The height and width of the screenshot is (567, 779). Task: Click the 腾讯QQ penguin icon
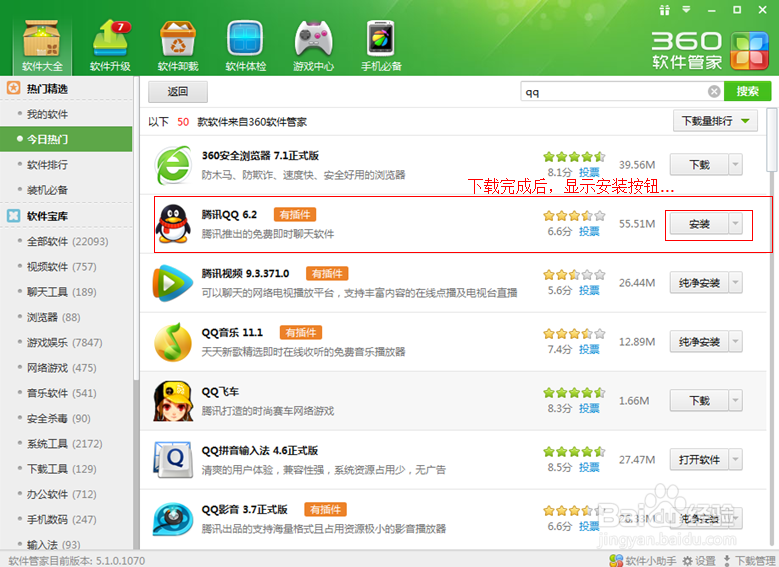coord(173,224)
